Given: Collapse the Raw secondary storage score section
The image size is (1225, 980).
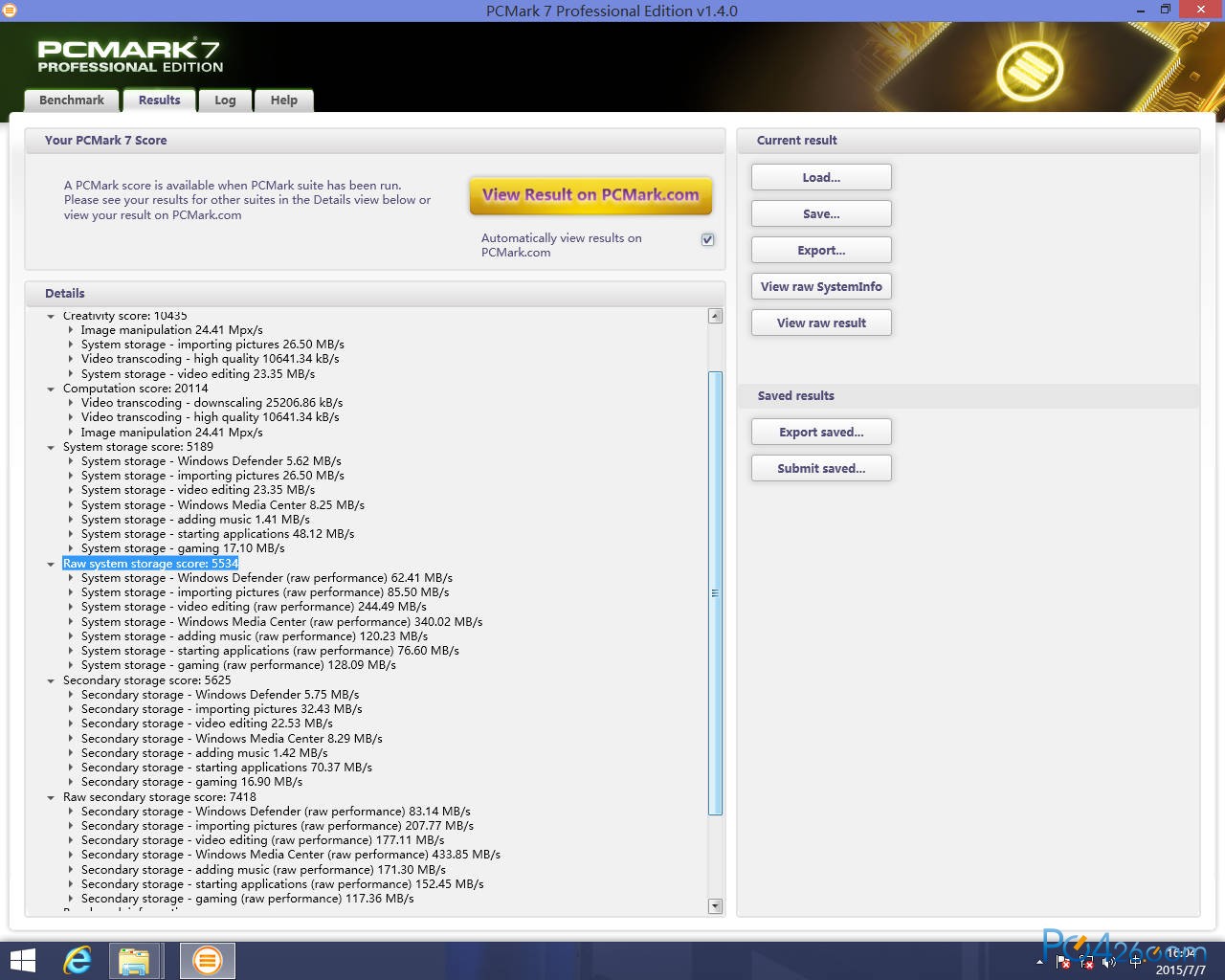Looking at the screenshot, I should 52,797.
